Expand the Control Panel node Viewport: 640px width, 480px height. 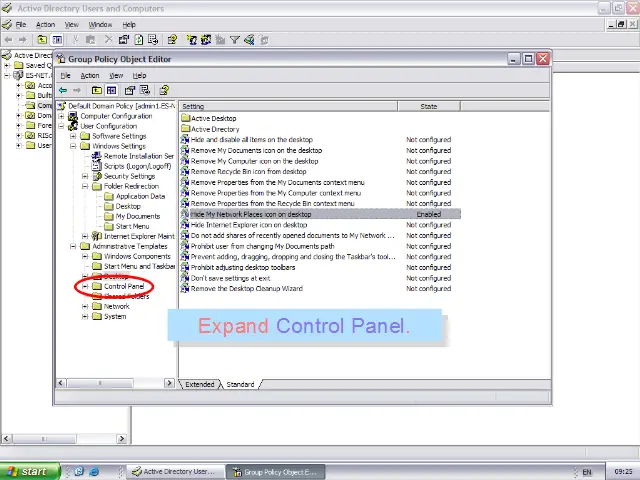85,287
